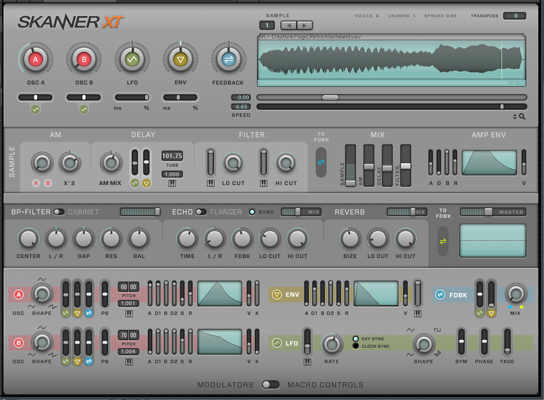Toggle green LFO icon under OSC A
The width and height of the screenshot is (544, 400).
click(x=35, y=110)
